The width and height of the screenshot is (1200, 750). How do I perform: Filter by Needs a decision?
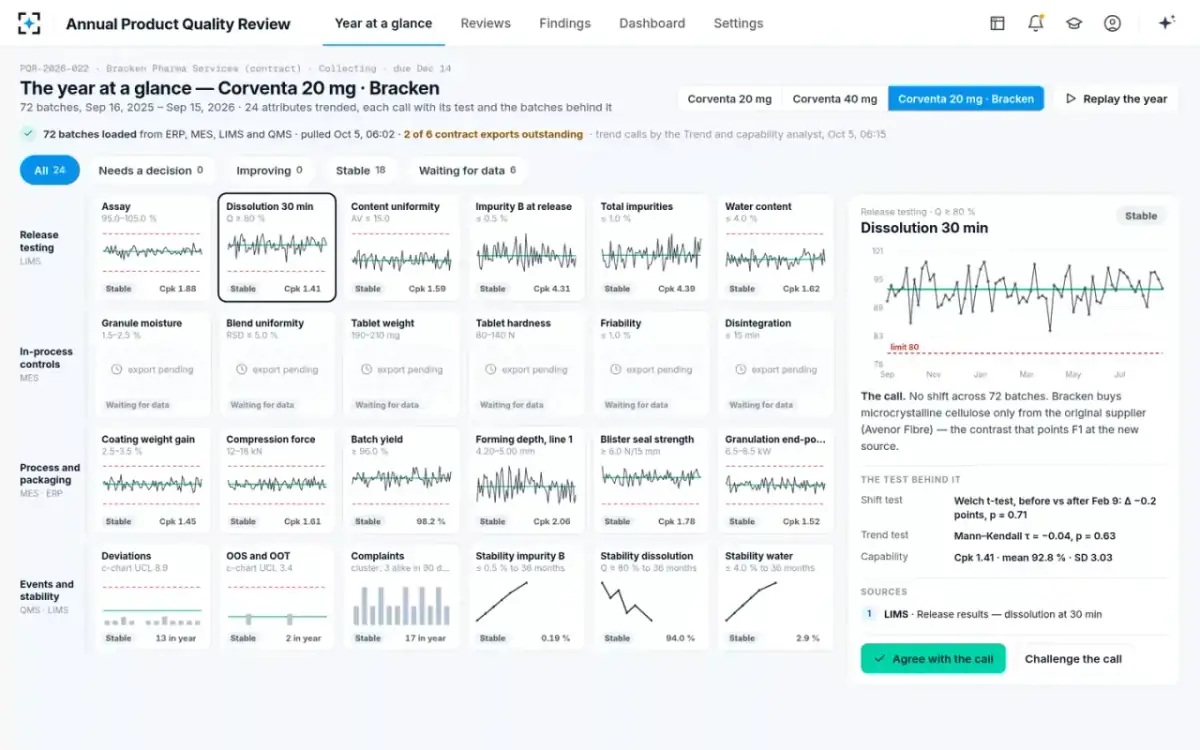(x=151, y=170)
